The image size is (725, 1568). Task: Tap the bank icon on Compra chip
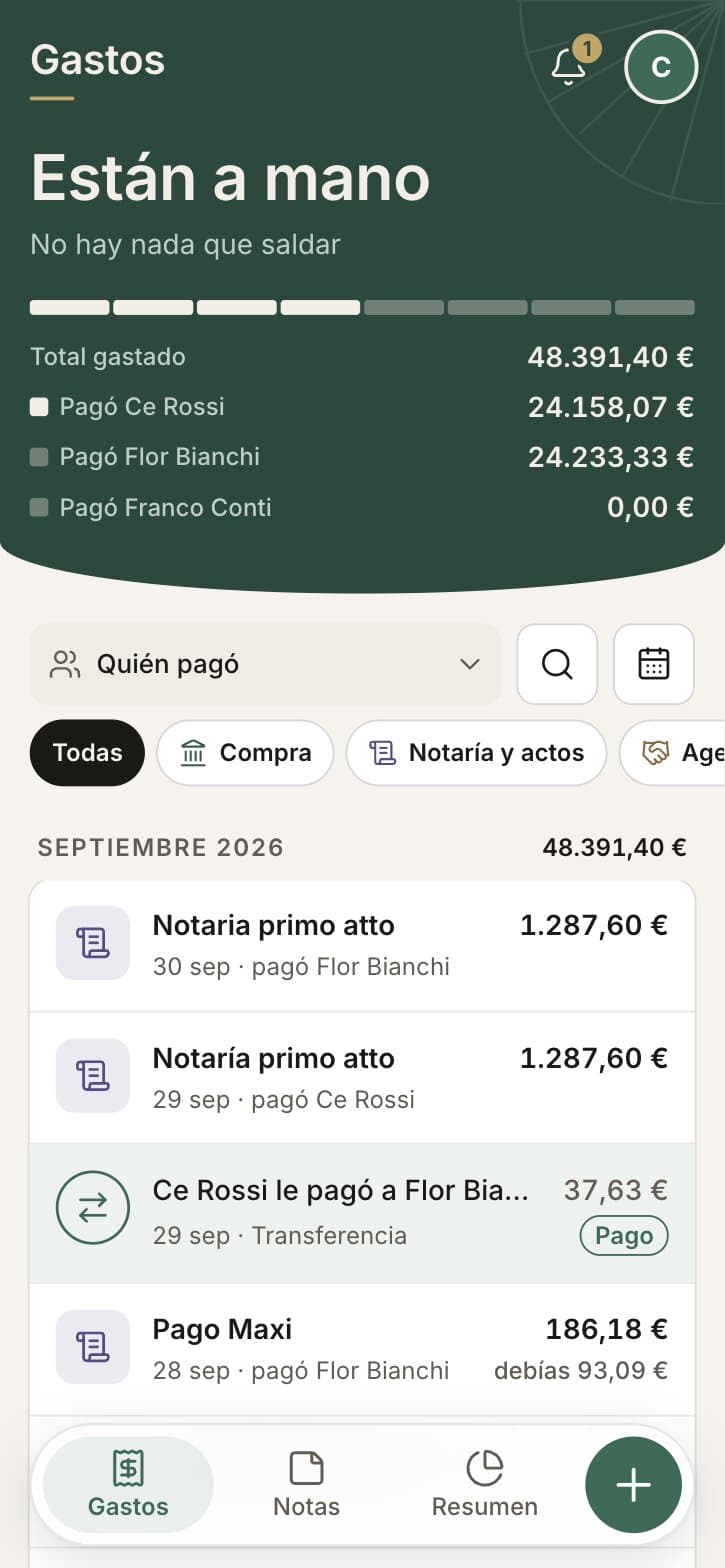pyautogui.click(x=193, y=753)
